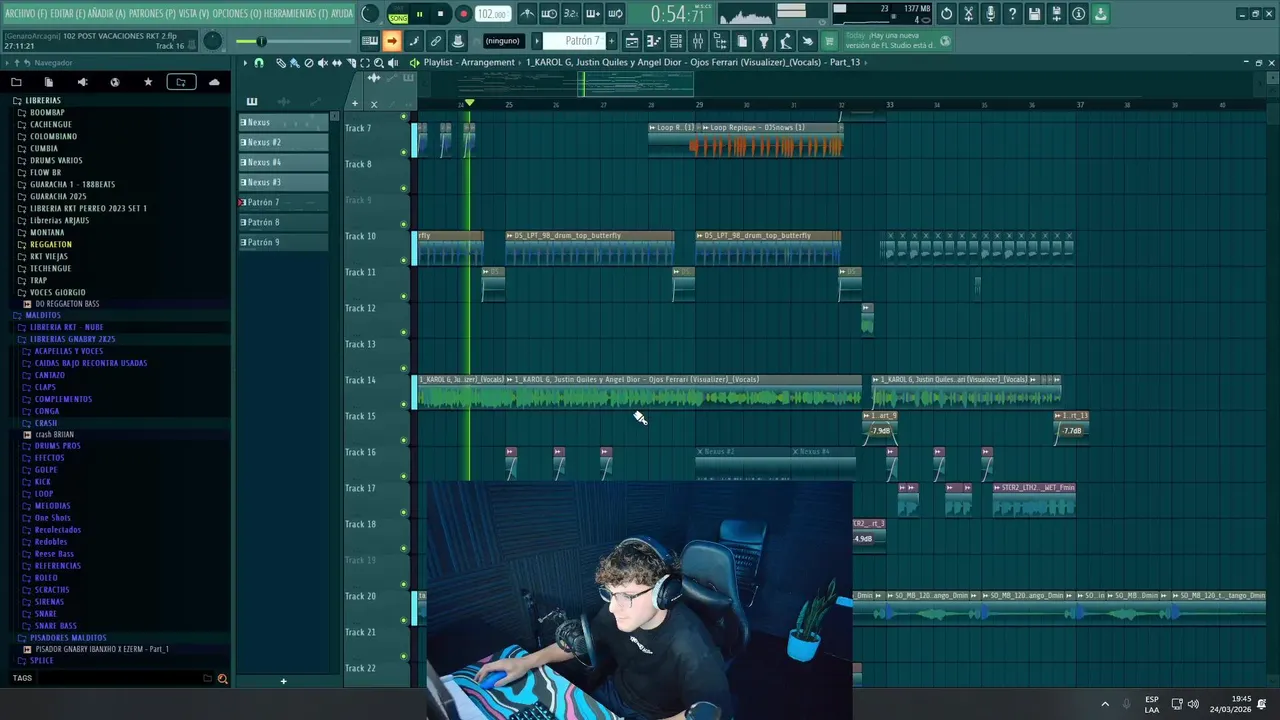Toggle the link/multilink controllers icon
Viewport: 1280px width, 720px height.
pyautogui.click(x=436, y=41)
